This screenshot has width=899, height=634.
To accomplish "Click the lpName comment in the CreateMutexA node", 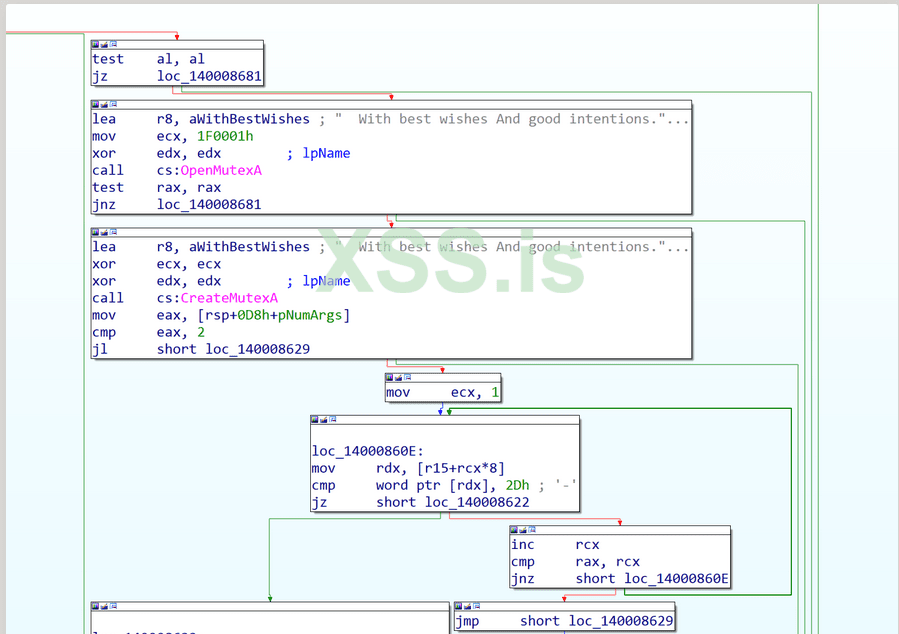I will (327, 281).
